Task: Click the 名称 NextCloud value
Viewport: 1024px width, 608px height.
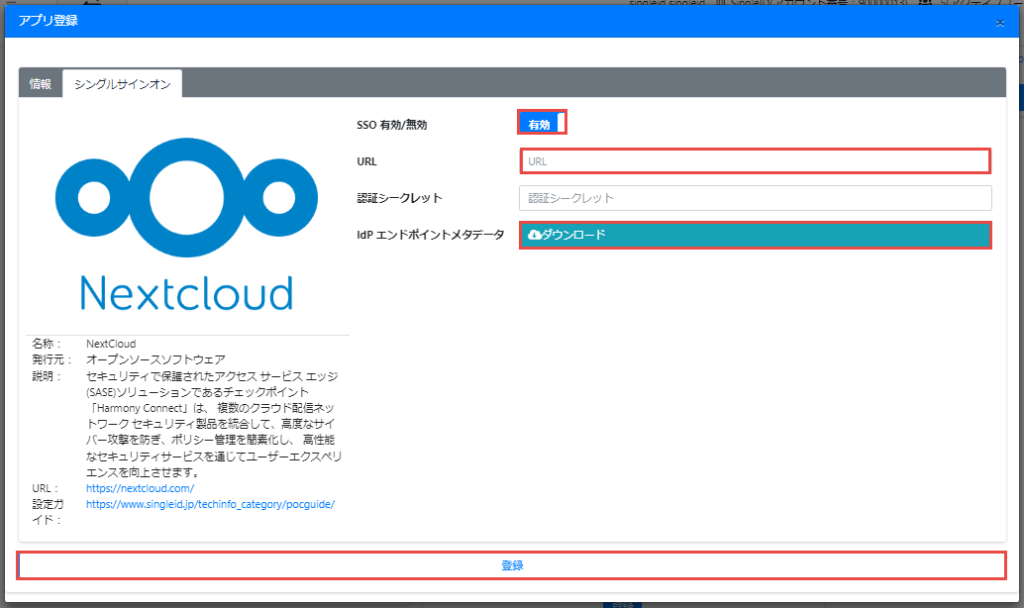Action: click(x=111, y=343)
